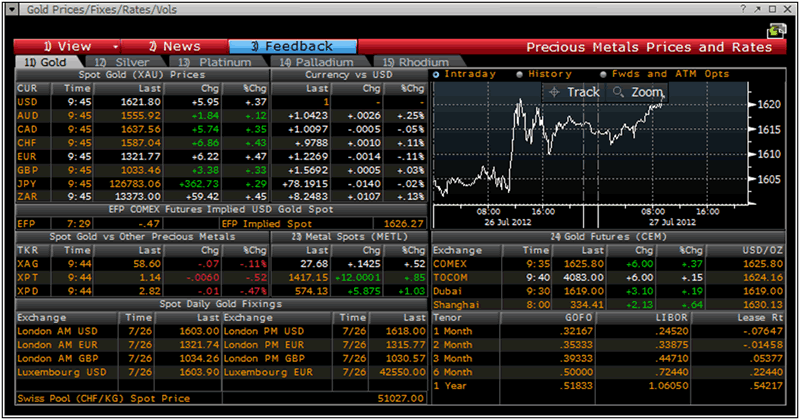
Task: Click the News button
Action: pos(174,47)
